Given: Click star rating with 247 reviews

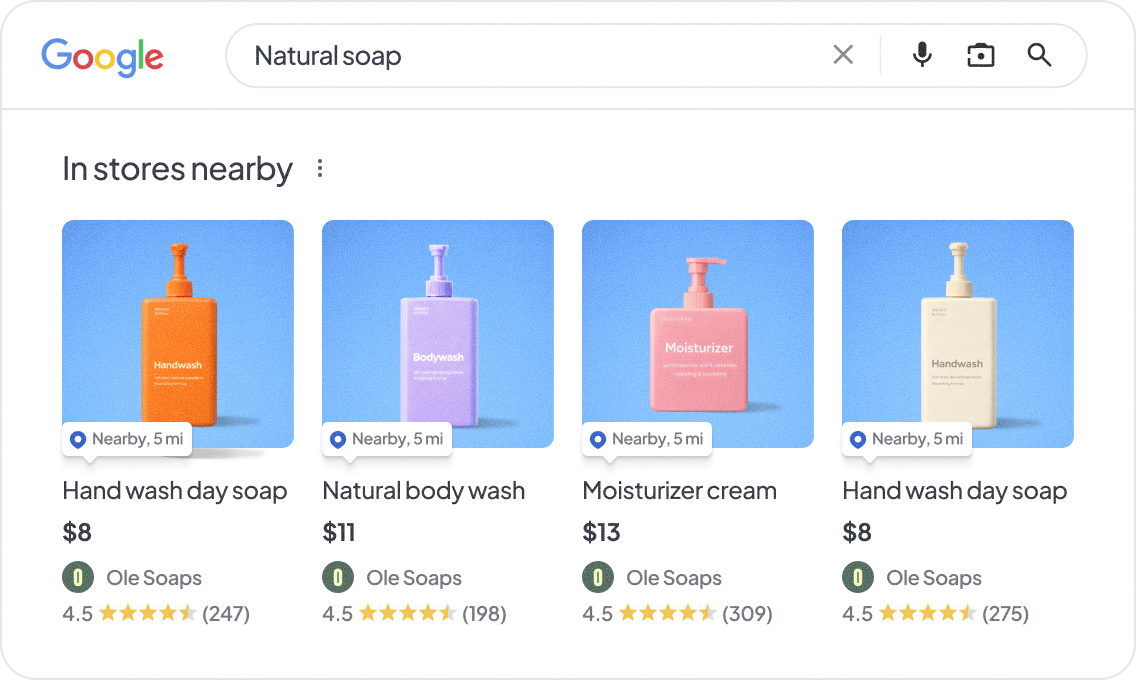Looking at the screenshot, I should click(x=147, y=613).
